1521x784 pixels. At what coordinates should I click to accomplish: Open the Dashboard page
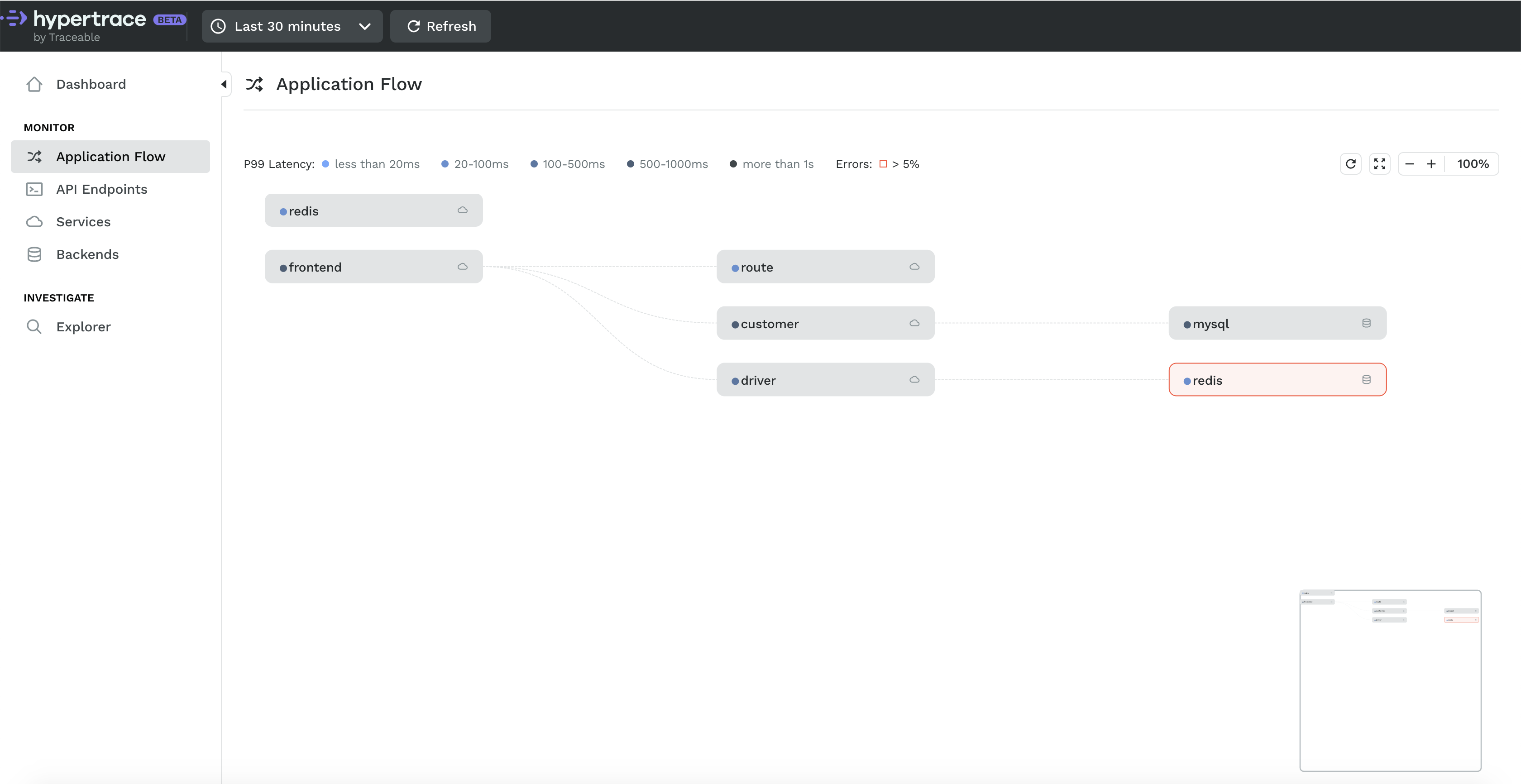(91, 85)
